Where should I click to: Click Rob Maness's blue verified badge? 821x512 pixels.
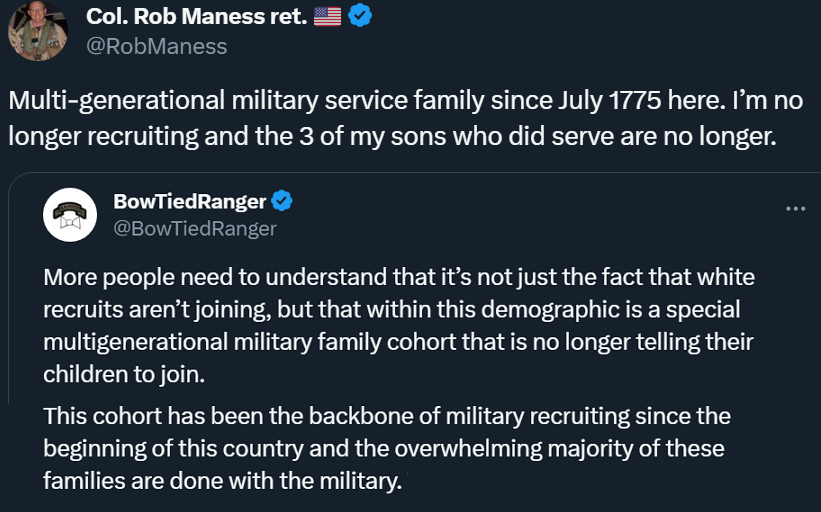[x=360, y=16]
